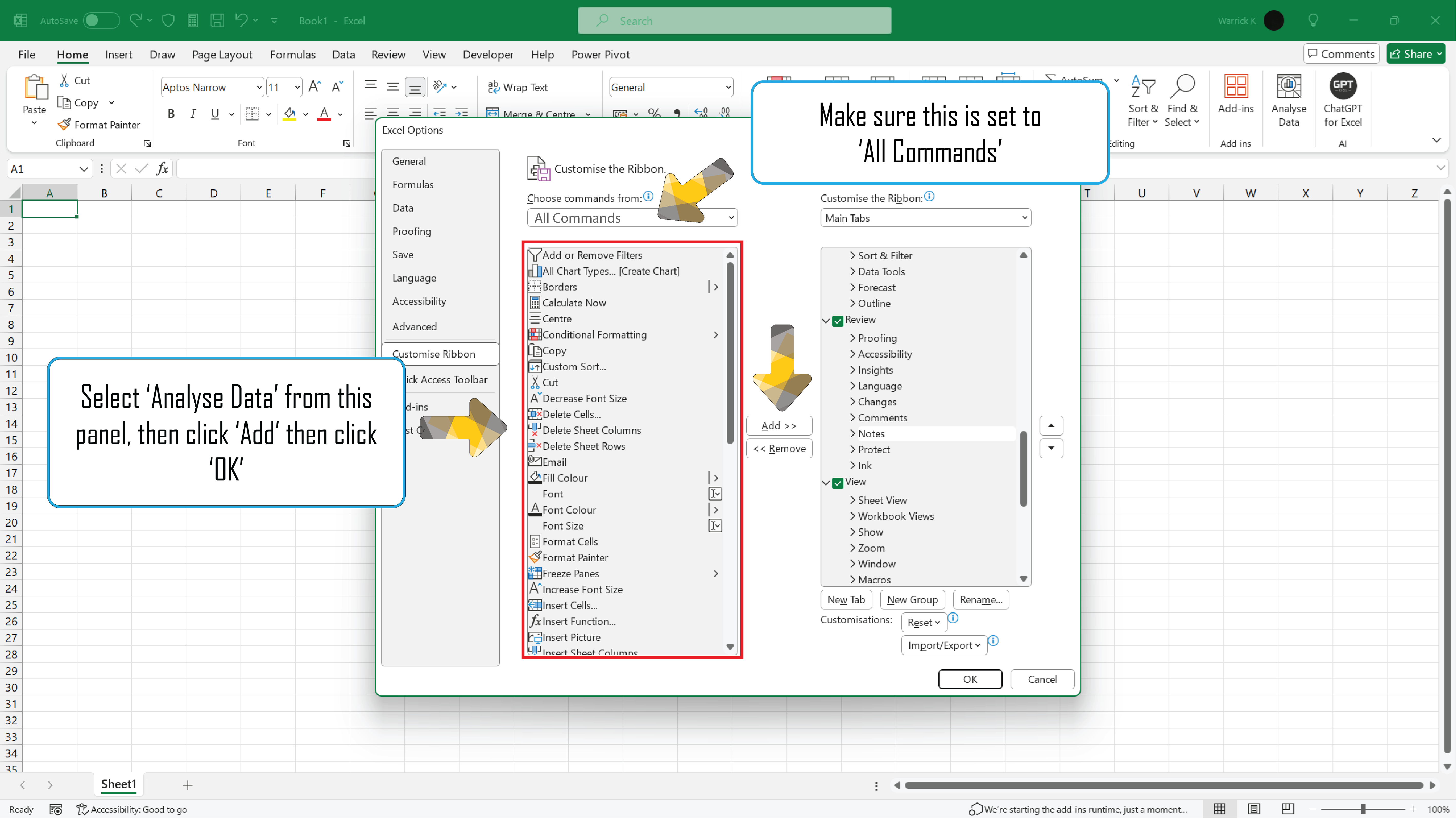The height and width of the screenshot is (819, 1456).
Task: Click the Add >> button
Action: (779, 425)
